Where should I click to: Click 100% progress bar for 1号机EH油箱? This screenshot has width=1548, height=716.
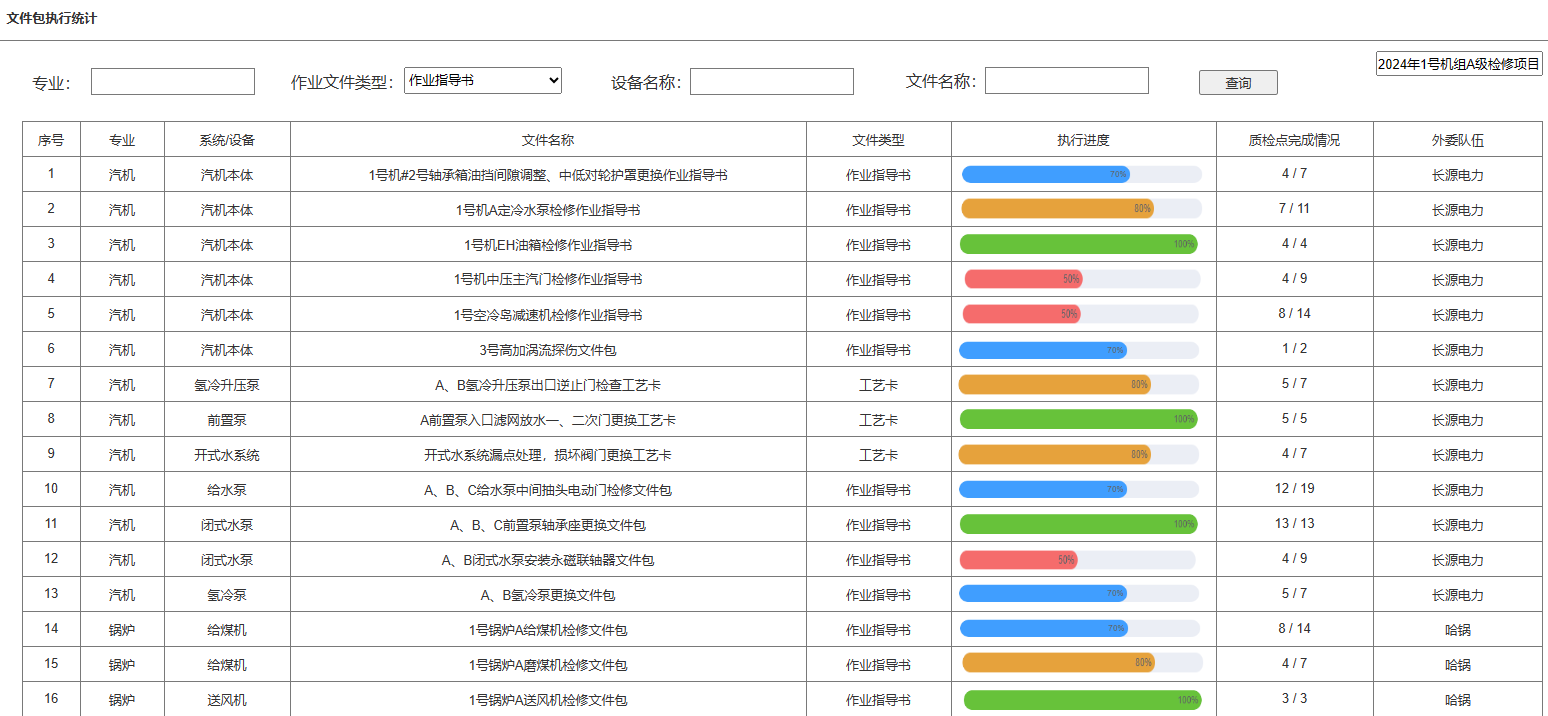[1079, 244]
